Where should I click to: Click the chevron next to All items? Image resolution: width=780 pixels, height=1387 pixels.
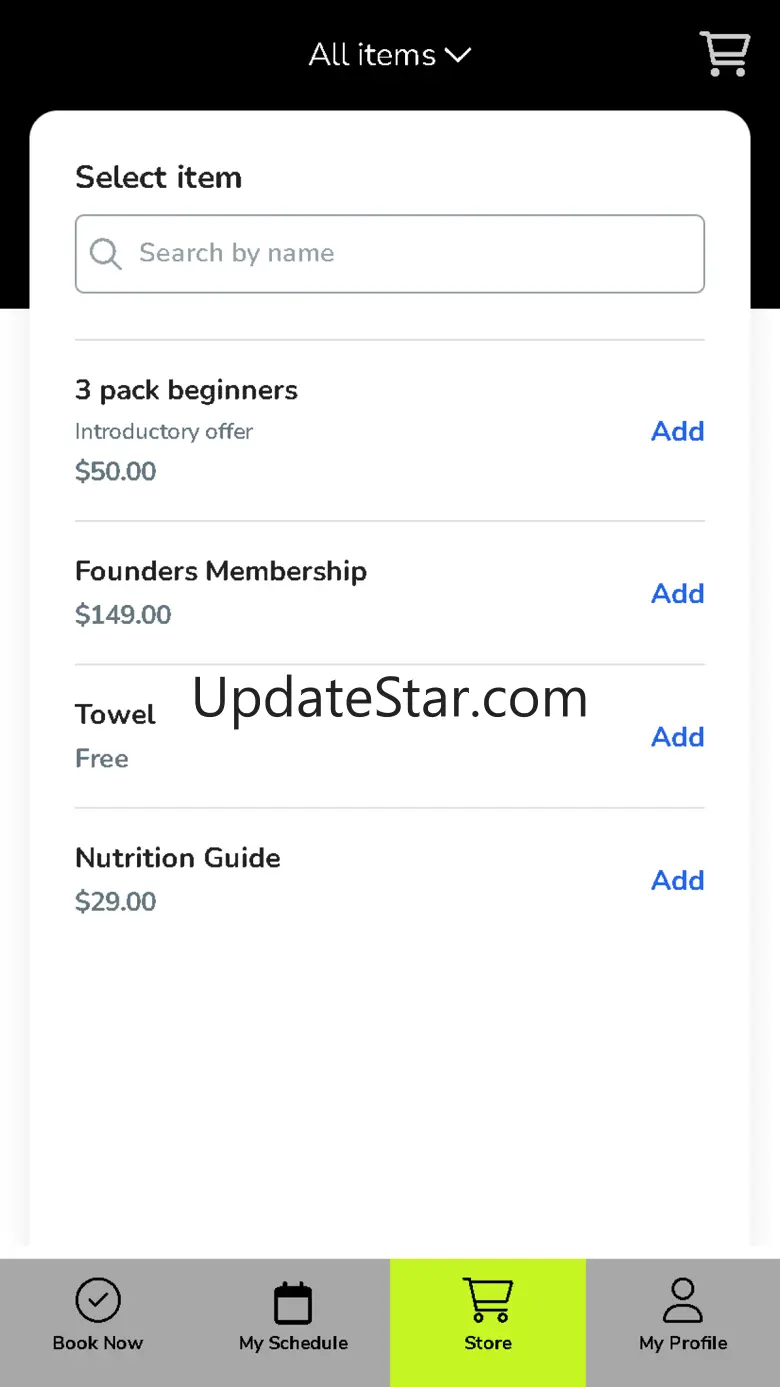458,55
